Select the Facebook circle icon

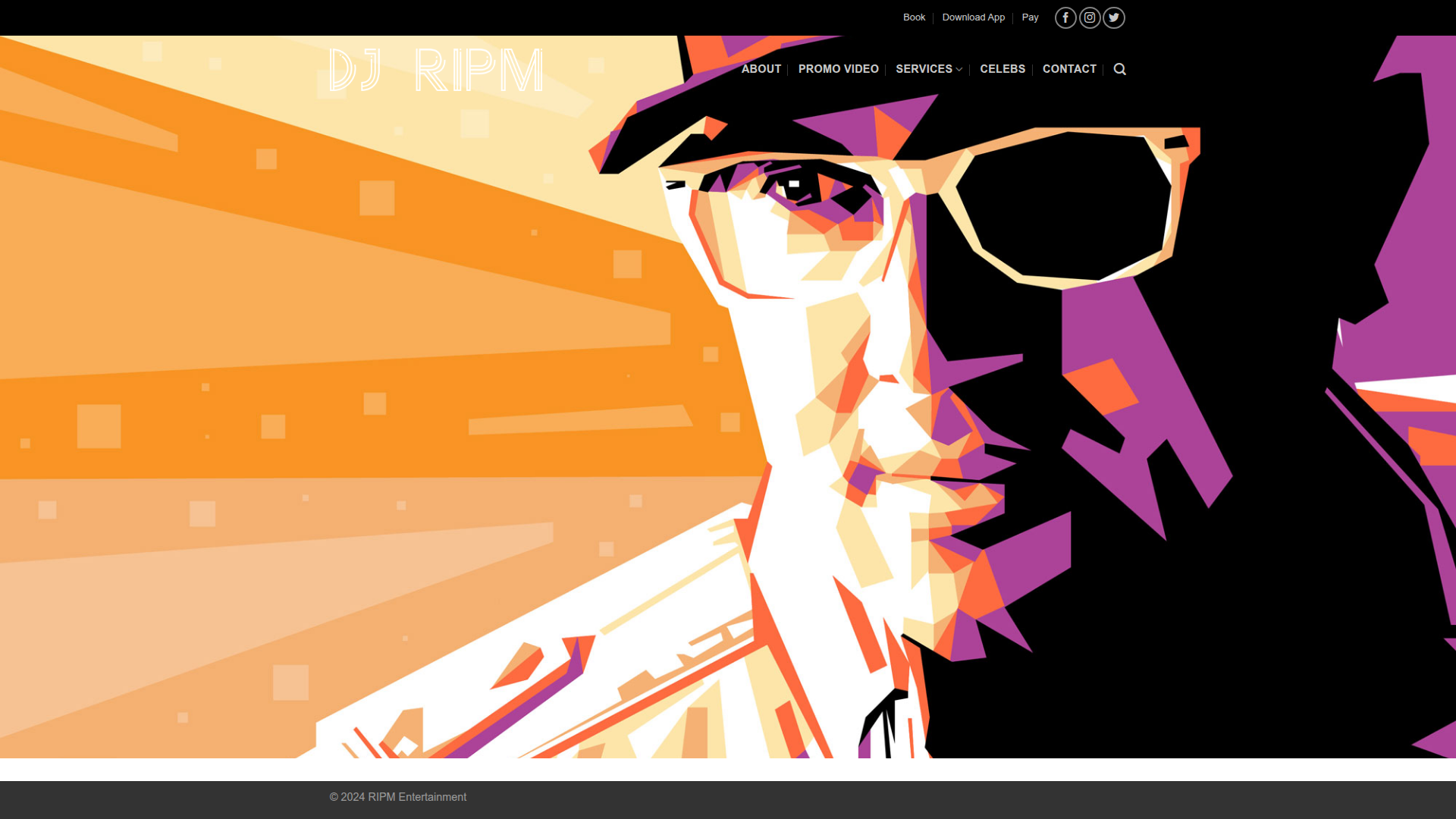coord(1065,17)
